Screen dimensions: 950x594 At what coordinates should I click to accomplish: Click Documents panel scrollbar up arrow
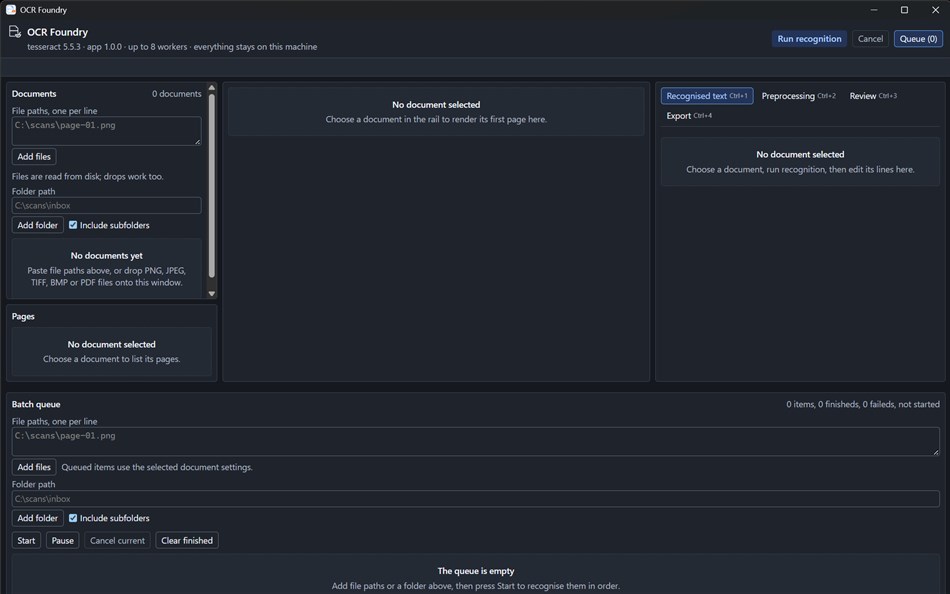[211, 88]
